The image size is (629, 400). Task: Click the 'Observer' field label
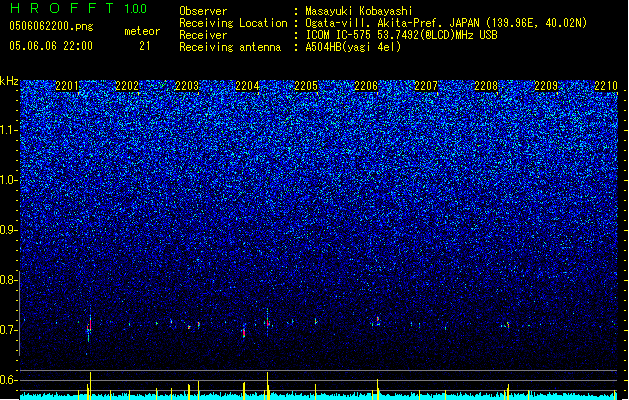click(x=203, y=11)
